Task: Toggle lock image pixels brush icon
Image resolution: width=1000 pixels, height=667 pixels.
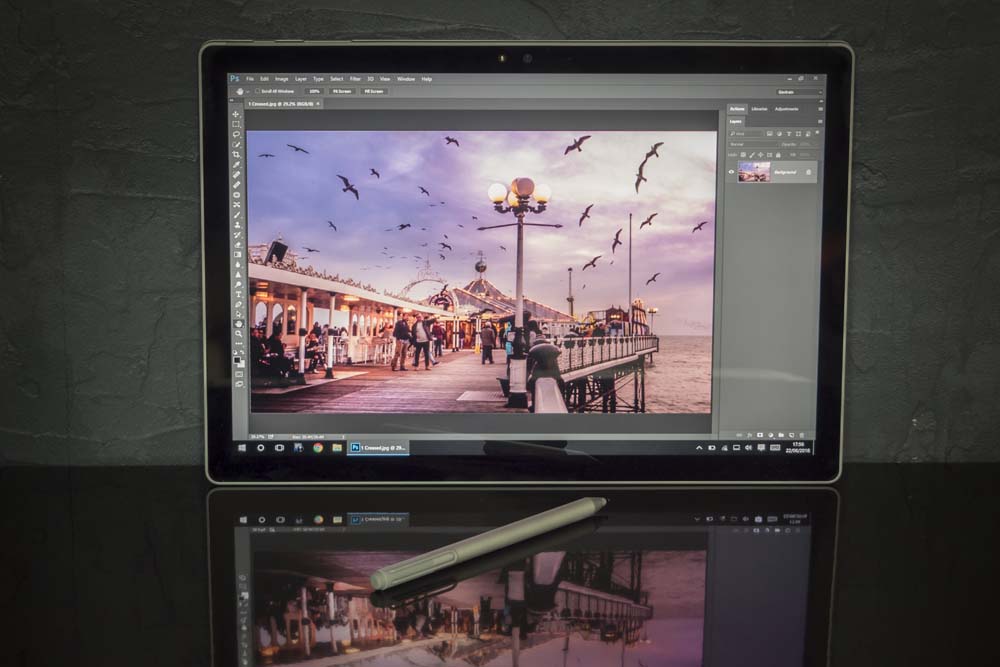Action: coord(752,155)
